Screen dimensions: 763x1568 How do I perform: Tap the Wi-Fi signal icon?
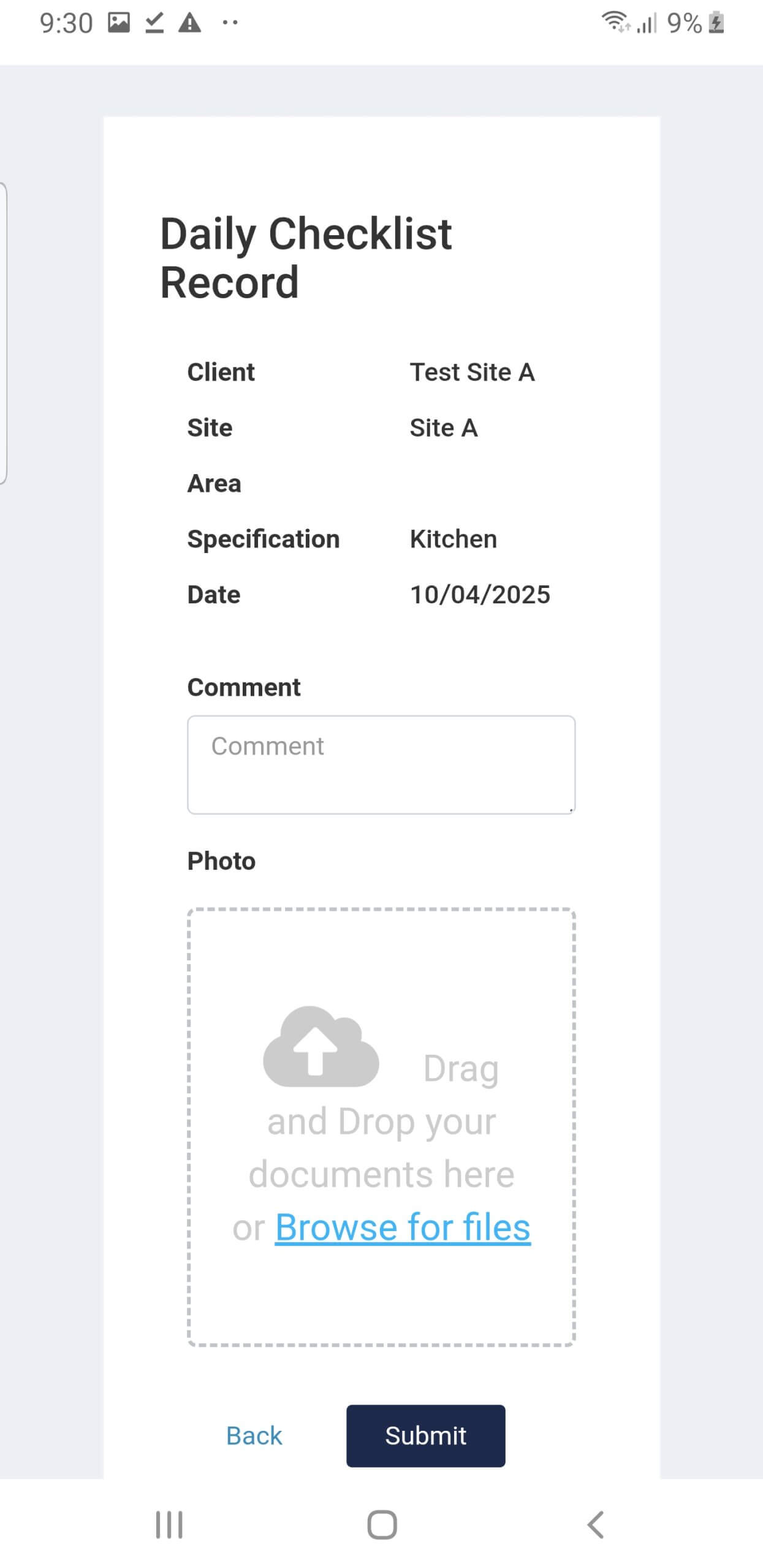pyautogui.click(x=615, y=22)
